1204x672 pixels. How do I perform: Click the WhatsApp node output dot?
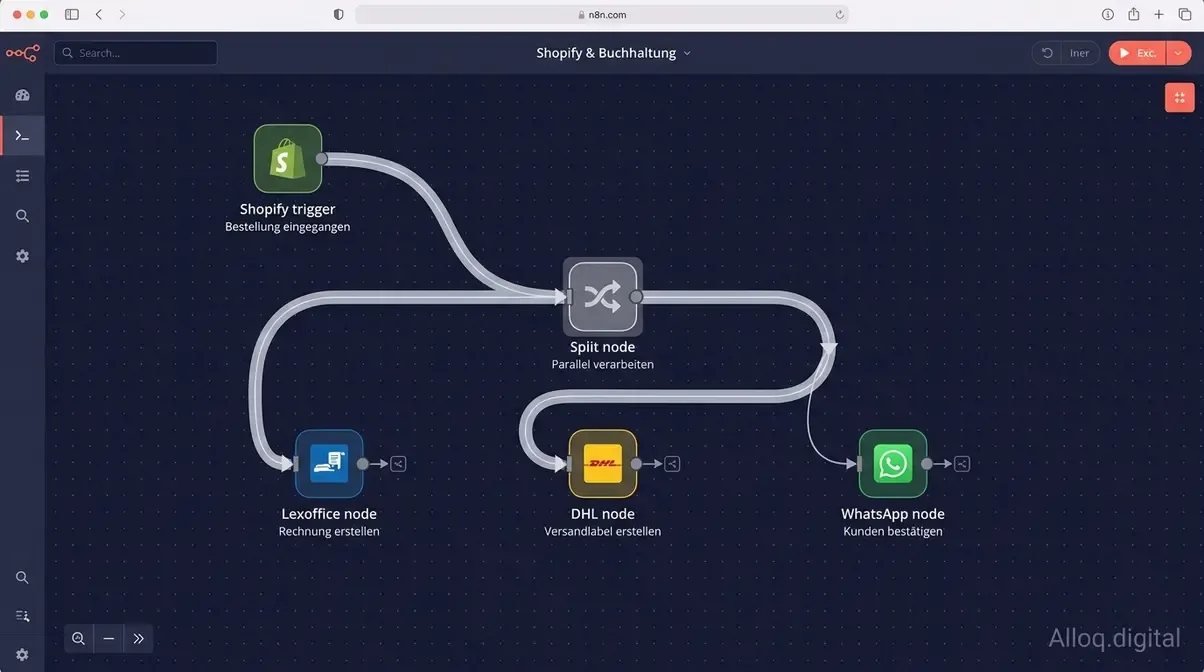(927, 464)
